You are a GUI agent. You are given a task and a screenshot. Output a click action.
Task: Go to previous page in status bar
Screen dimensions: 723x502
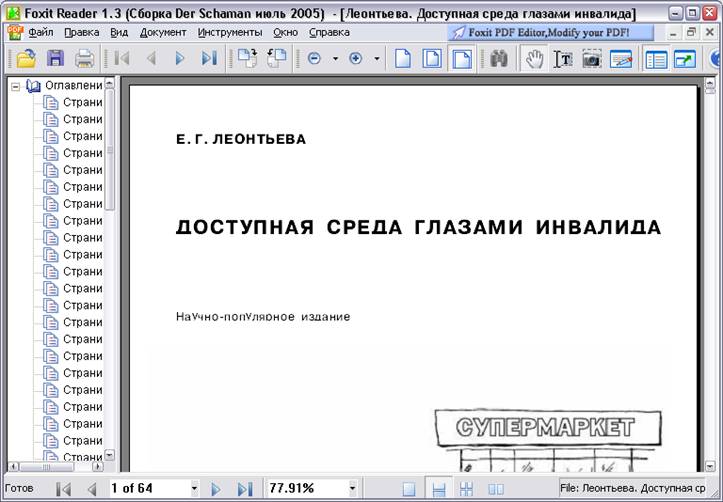click(92, 489)
